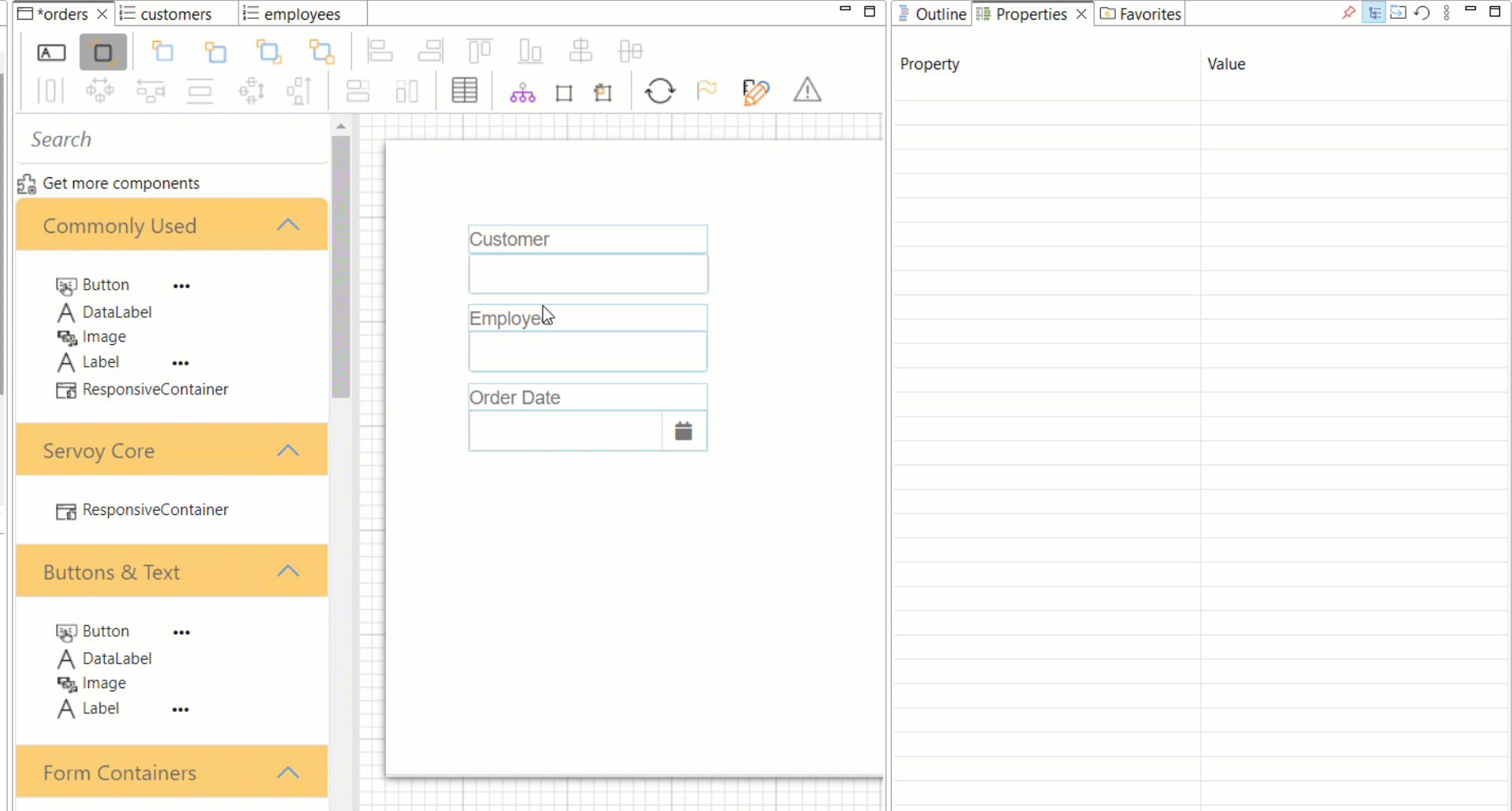1512x811 pixels.
Task: Toggle the text field mode button
Action: (52, 53)
